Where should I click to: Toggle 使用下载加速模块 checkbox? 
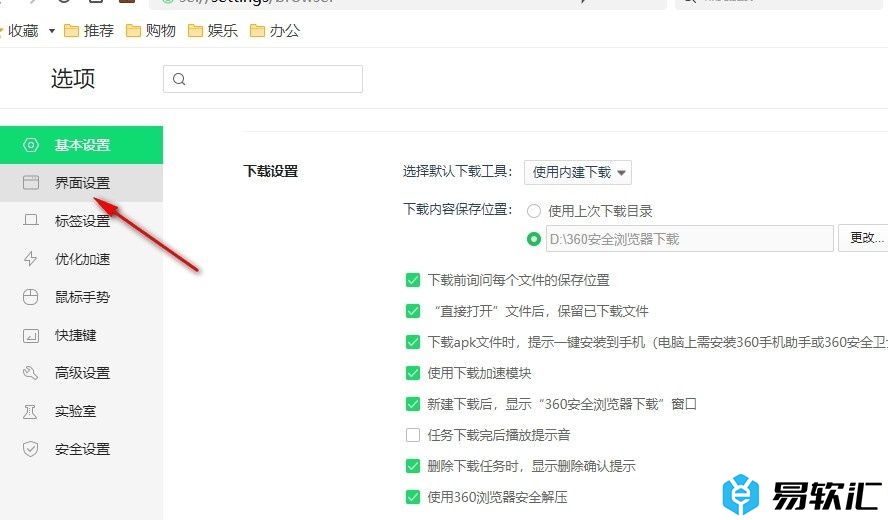(x=413, y=373)
